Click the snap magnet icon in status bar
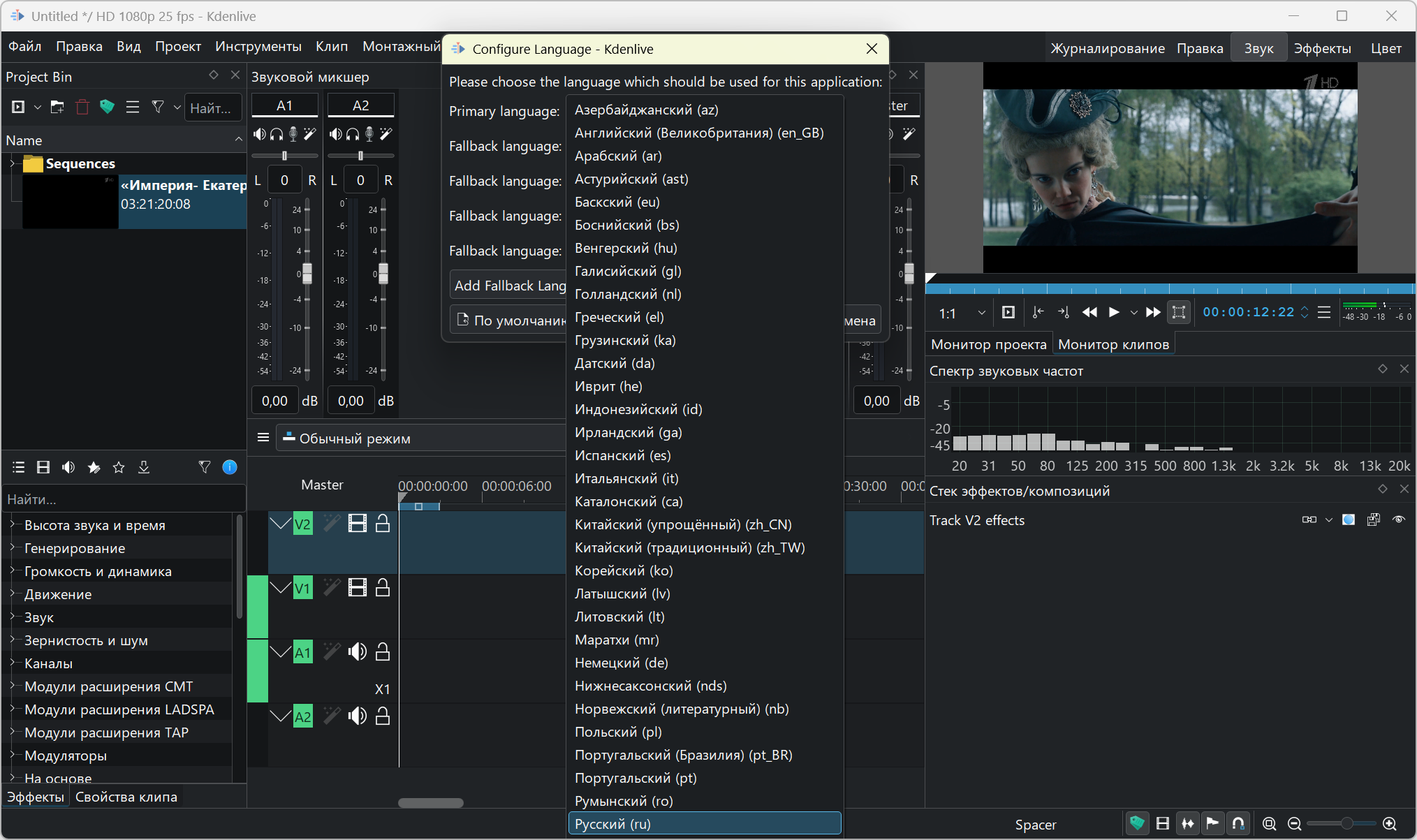The height and width of the screenshot is (840, 1417). pyautogui.click(x=1238, y=824)
